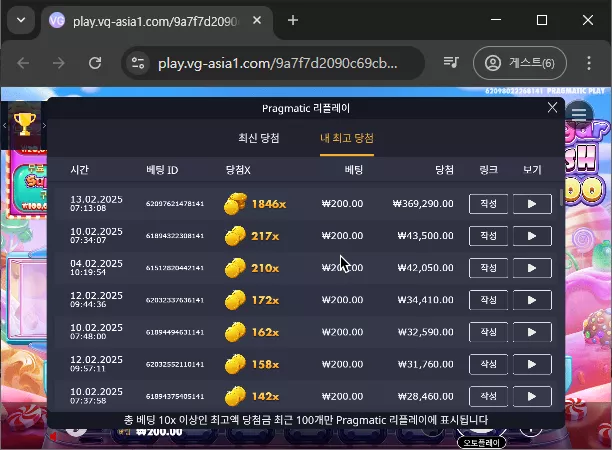
Task: Select the 내 최고 당첨 tab
Action: [x=347, y=138]
